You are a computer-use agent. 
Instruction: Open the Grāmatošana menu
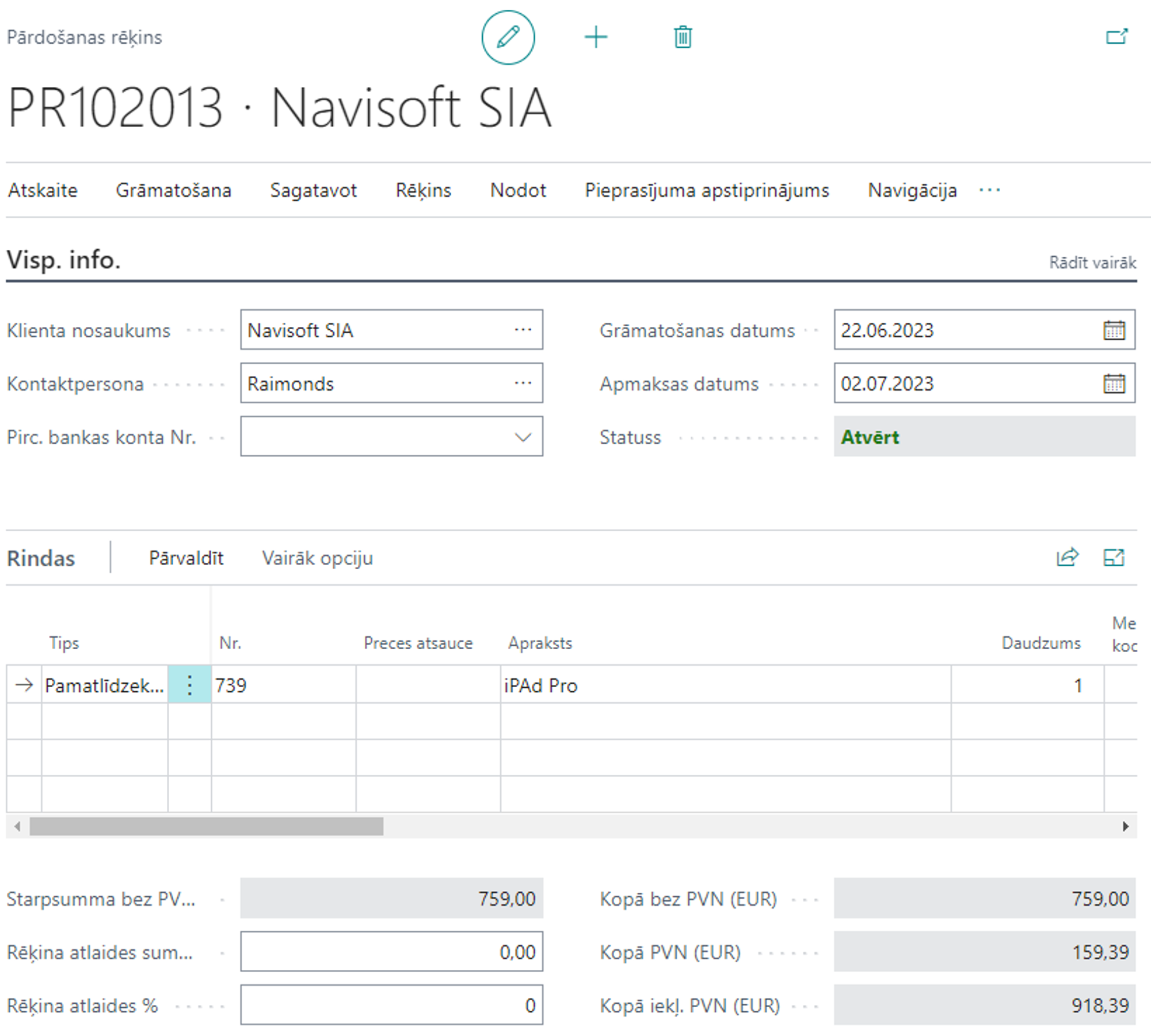173,190
